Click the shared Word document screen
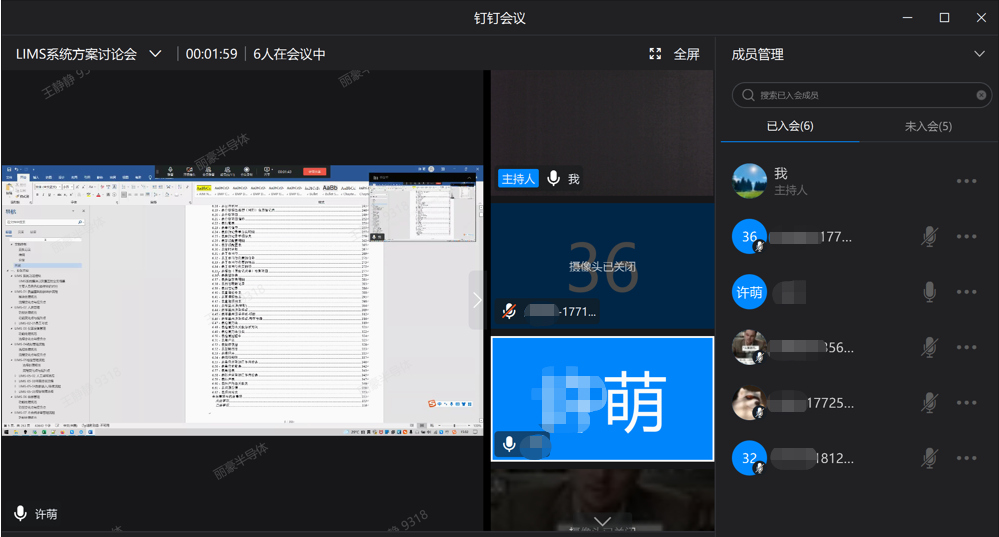 (242, 300)
